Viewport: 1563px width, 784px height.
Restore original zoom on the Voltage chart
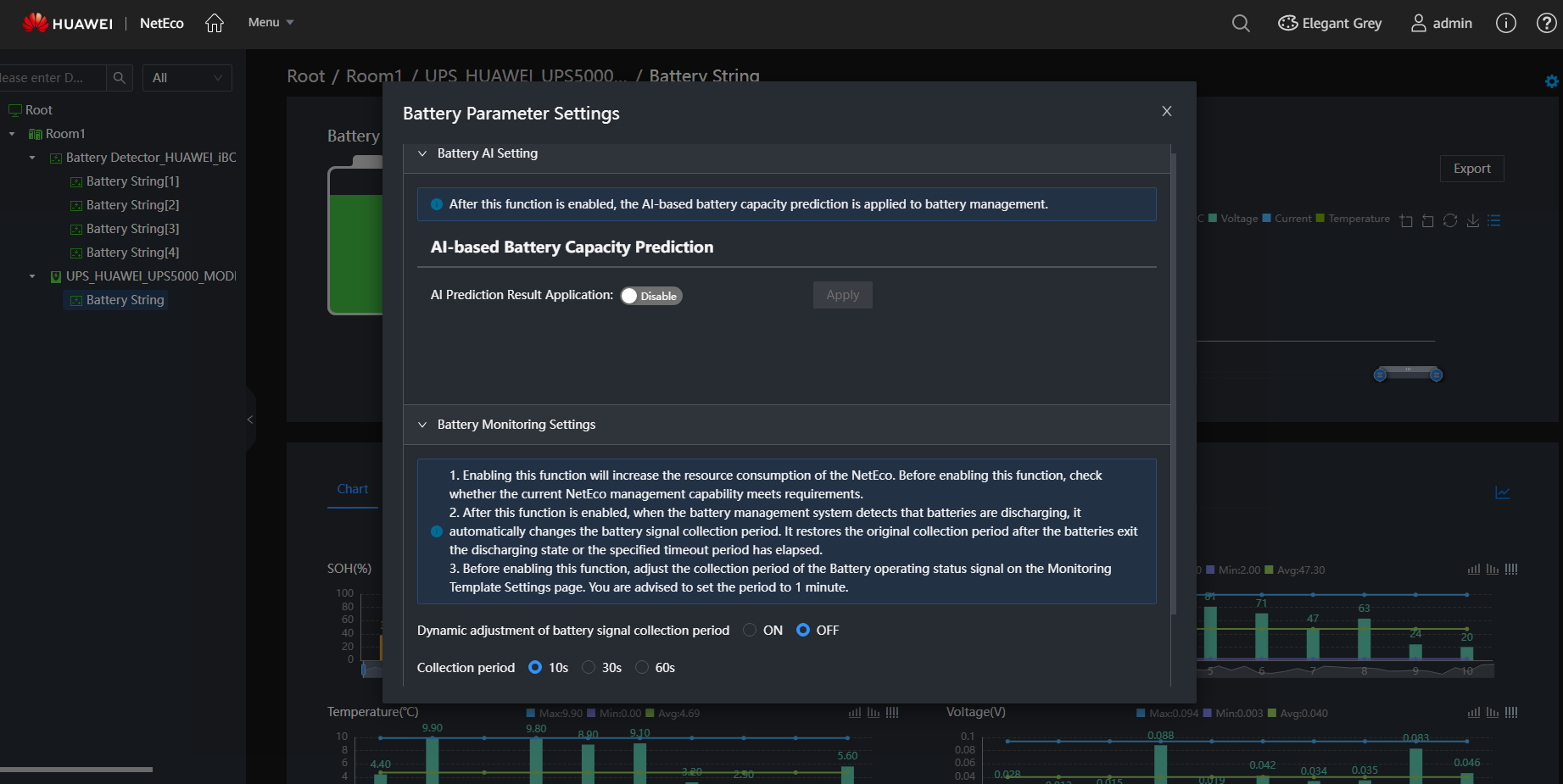(x=1427, y=220)
